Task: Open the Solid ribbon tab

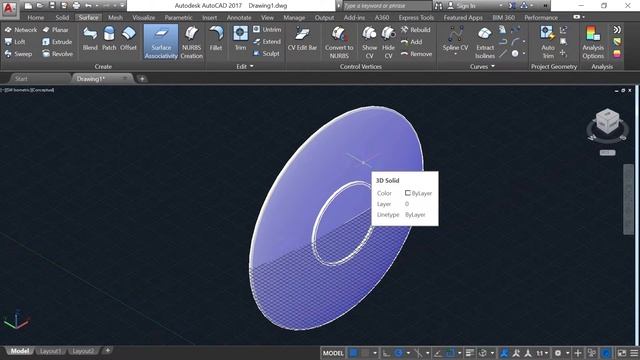Action: (62, 18)
